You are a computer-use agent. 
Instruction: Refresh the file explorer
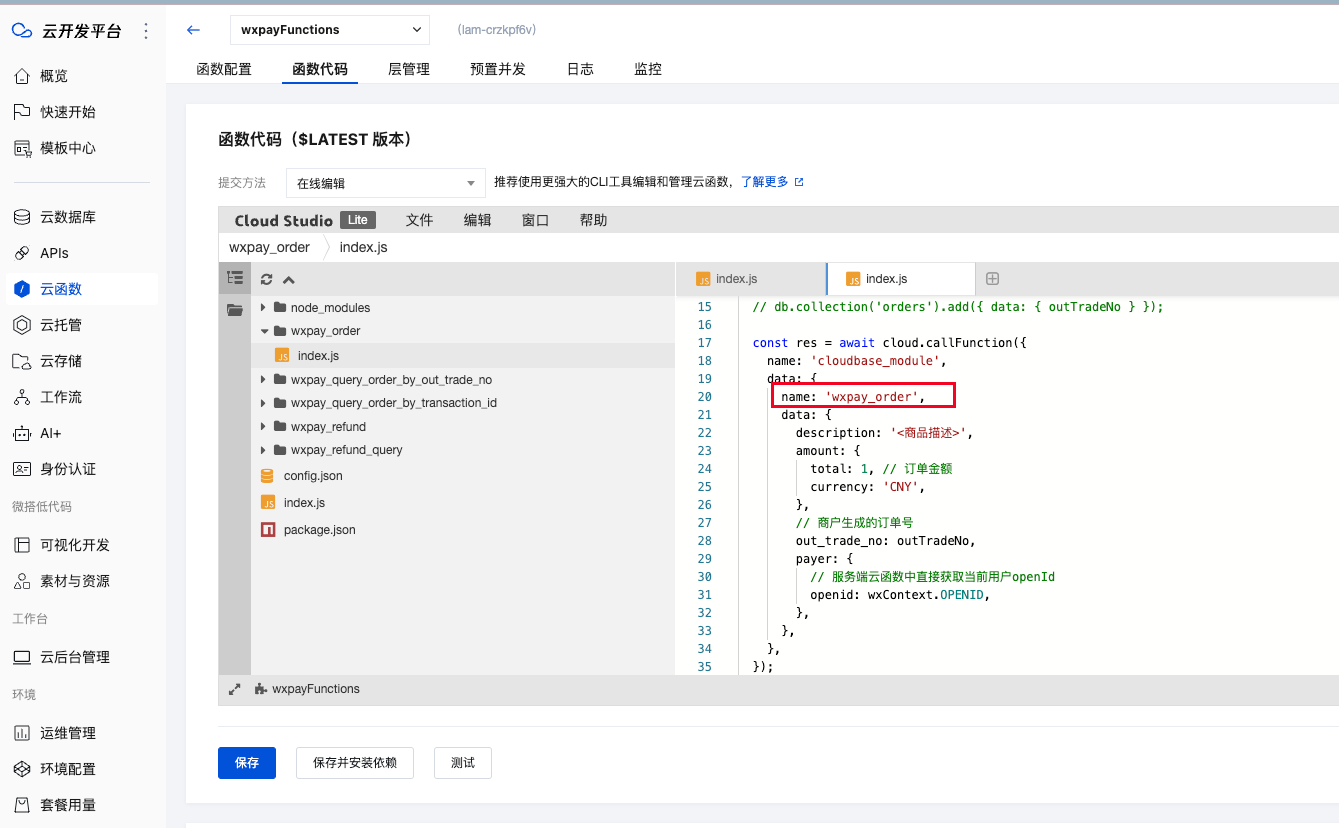coord(267,280)
